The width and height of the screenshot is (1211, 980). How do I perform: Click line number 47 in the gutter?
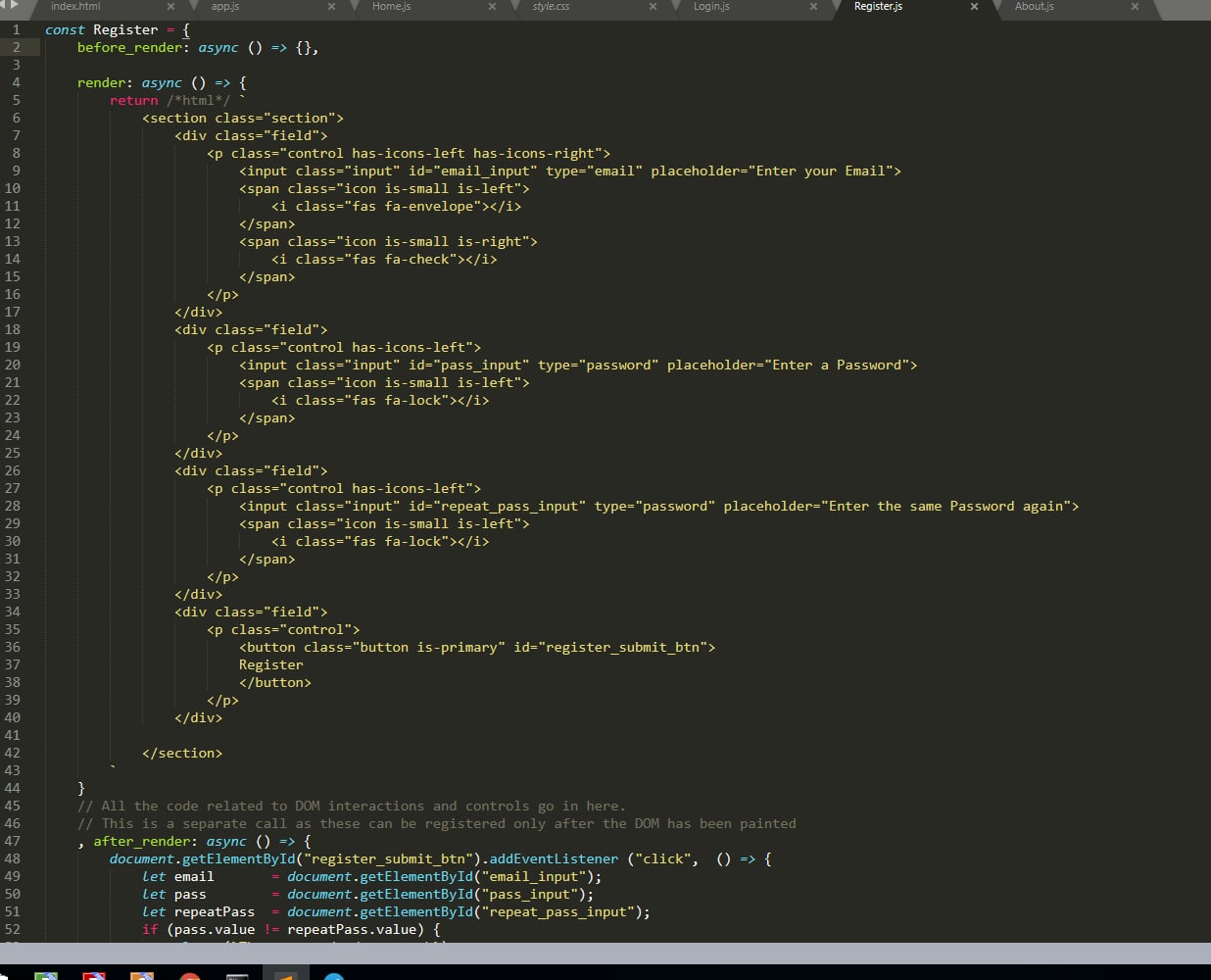tap(13, 841)
